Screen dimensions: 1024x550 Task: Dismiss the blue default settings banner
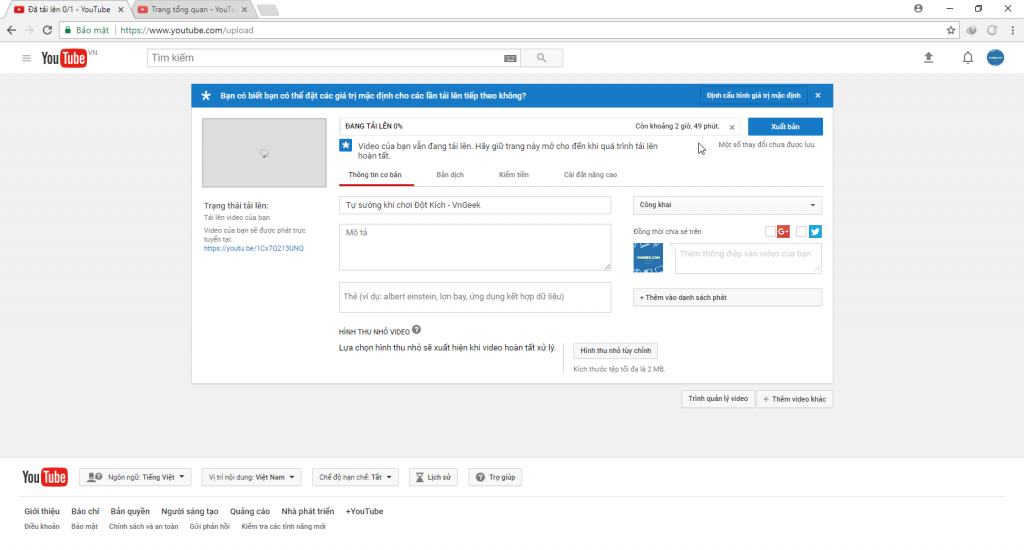(x=818, y=95)
